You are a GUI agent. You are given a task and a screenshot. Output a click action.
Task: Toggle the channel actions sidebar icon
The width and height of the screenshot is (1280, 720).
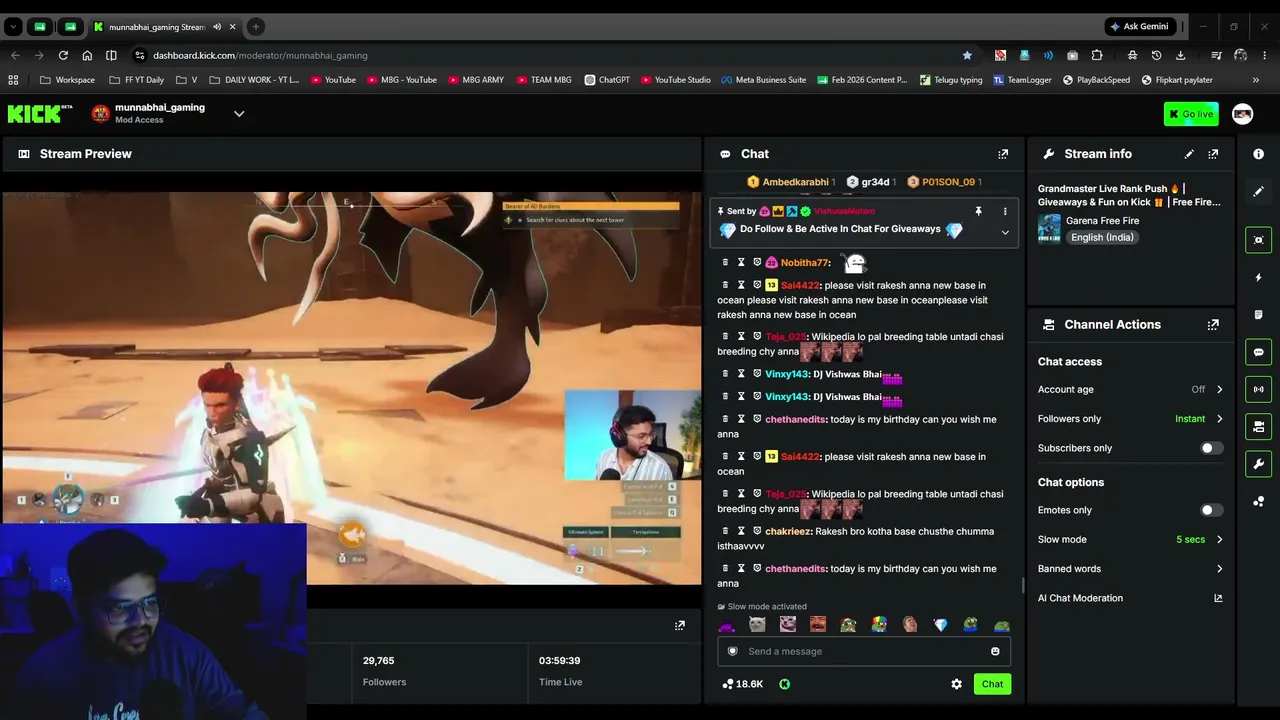tap(1258, 427)
